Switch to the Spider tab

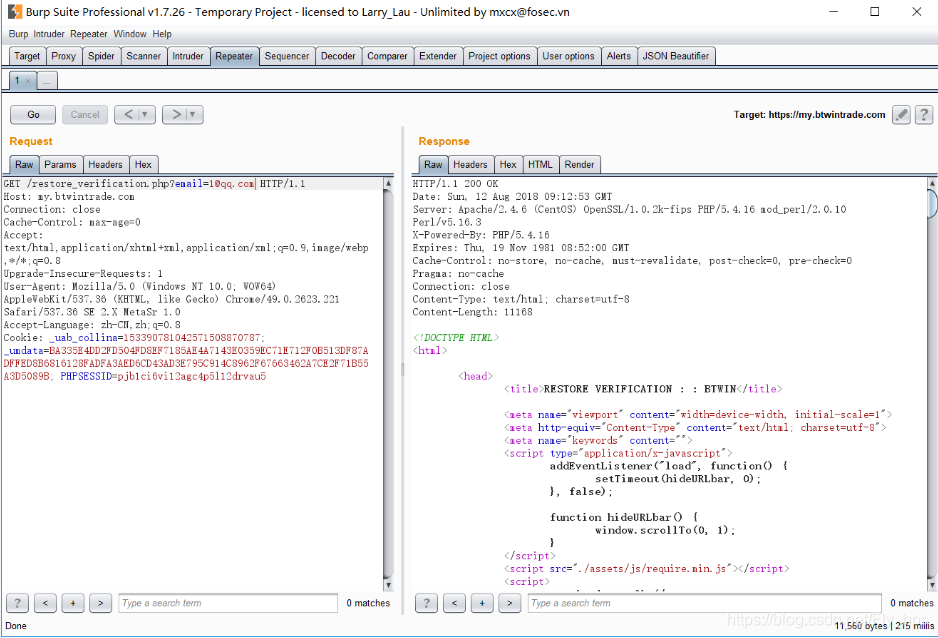click(101, 56)
